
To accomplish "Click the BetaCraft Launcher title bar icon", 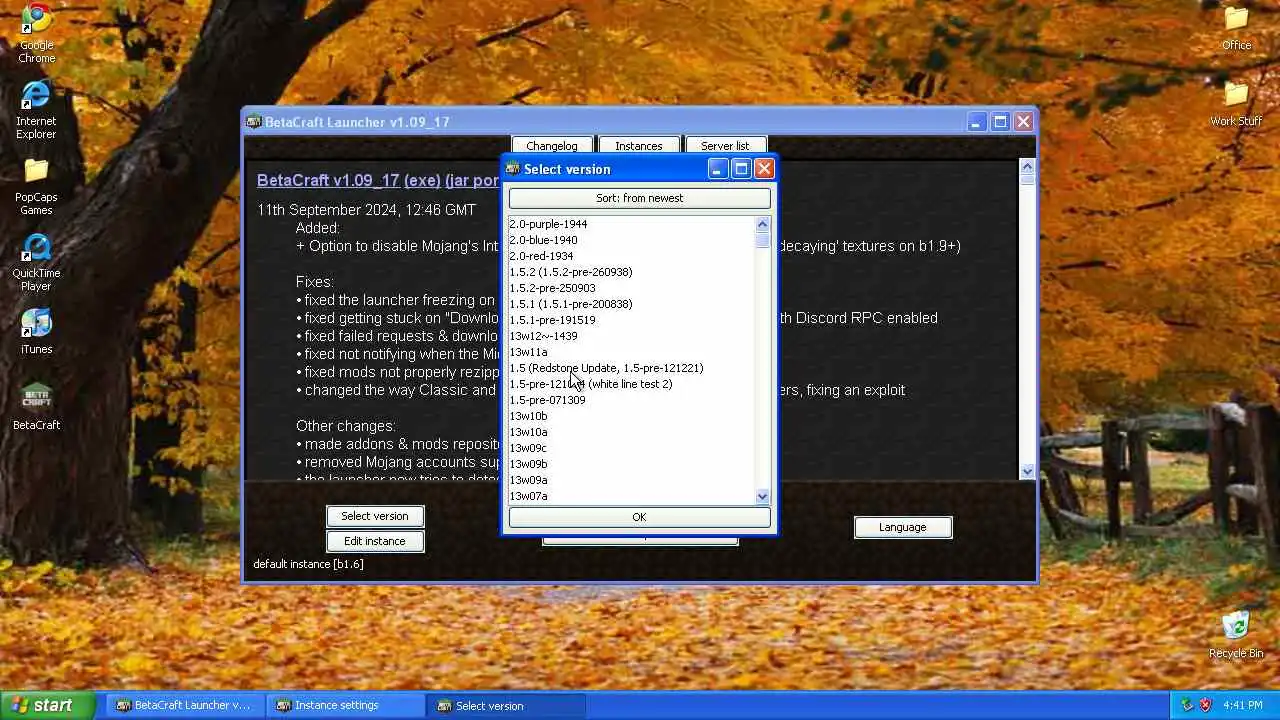I will coord(254,122).
